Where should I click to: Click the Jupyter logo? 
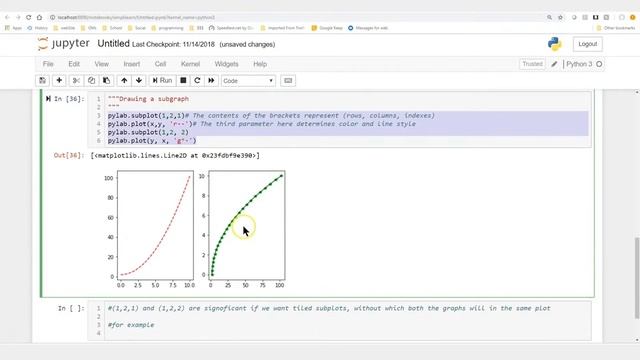(64, 43)
